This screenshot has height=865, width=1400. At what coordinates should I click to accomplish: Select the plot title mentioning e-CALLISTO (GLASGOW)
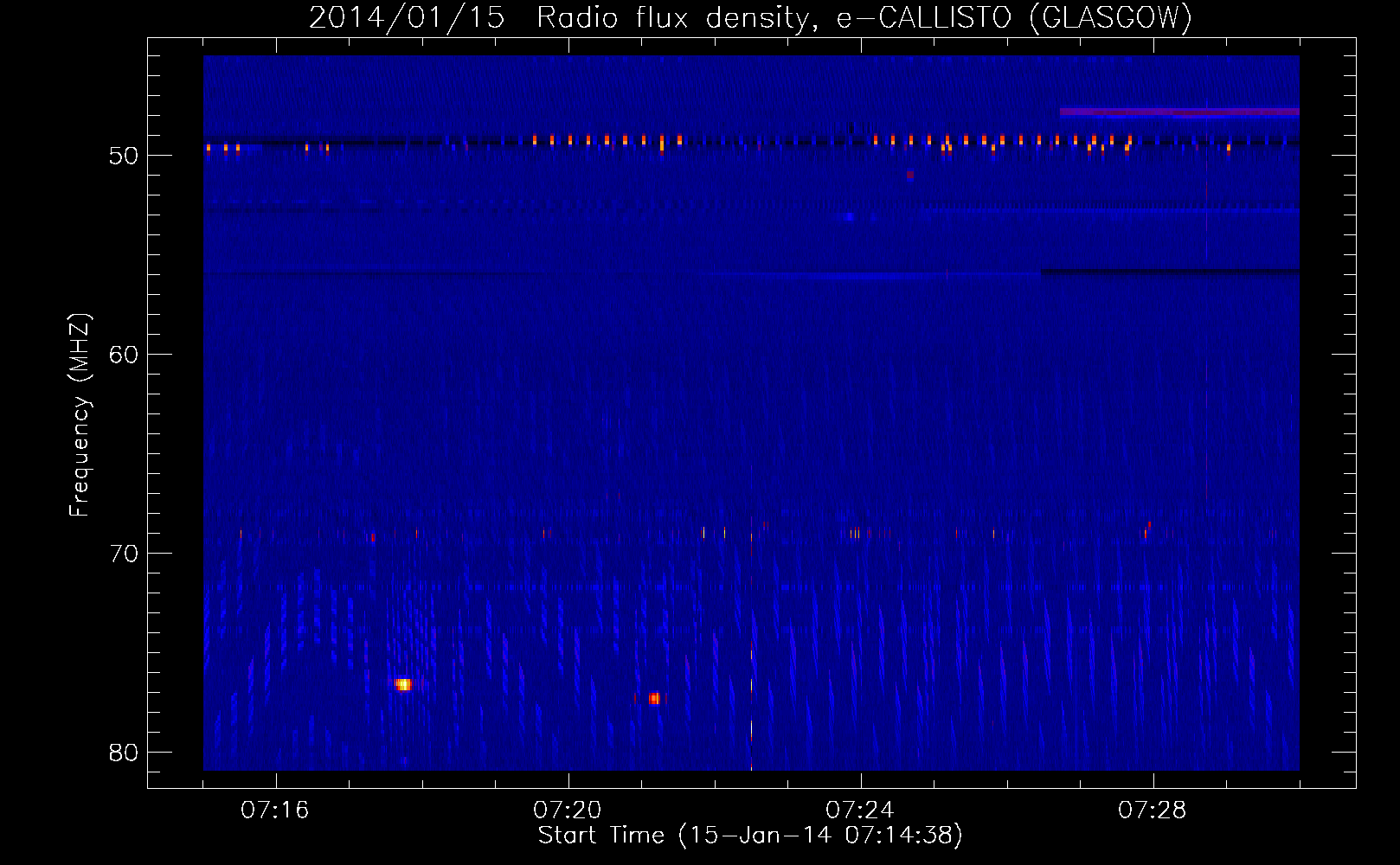coord(750,17)
